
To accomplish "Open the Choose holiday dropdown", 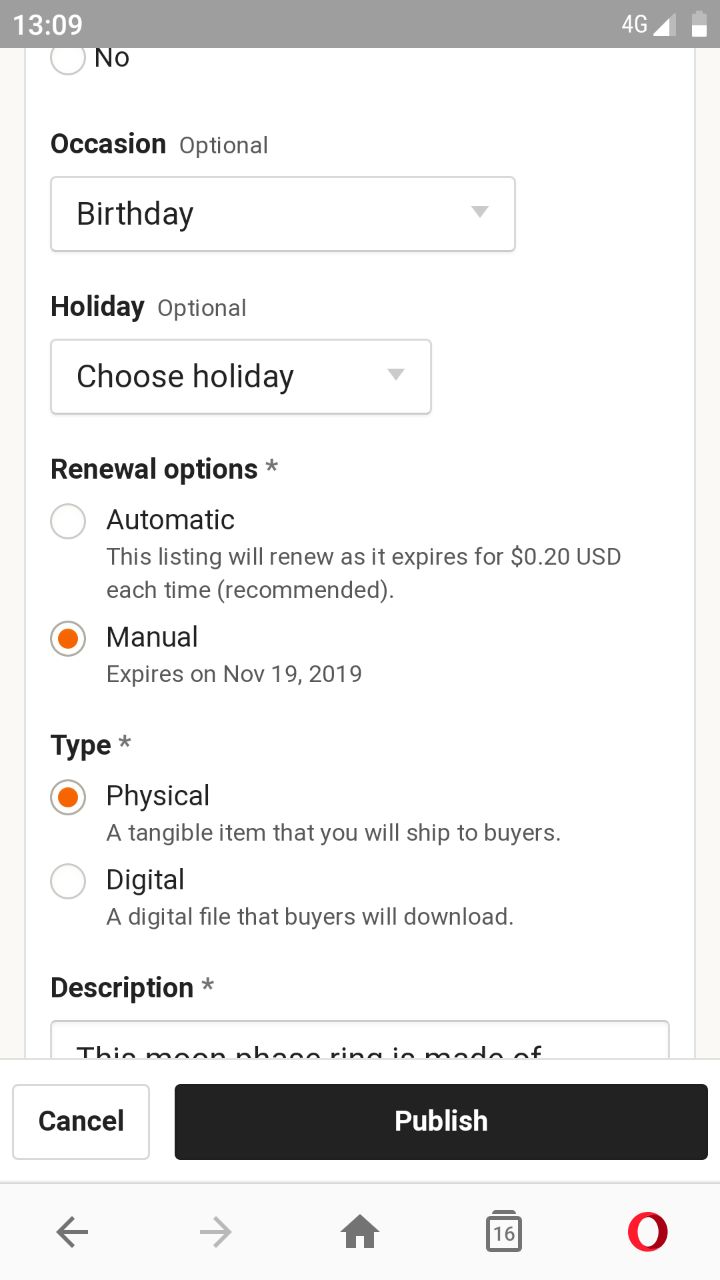I will pos(241,377).
